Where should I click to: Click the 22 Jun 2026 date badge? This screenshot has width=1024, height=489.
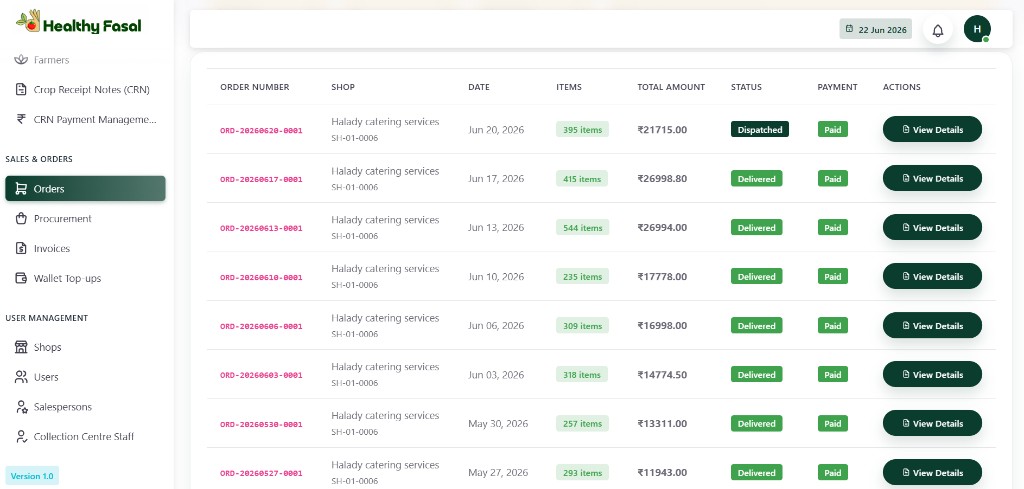point(876,29)
